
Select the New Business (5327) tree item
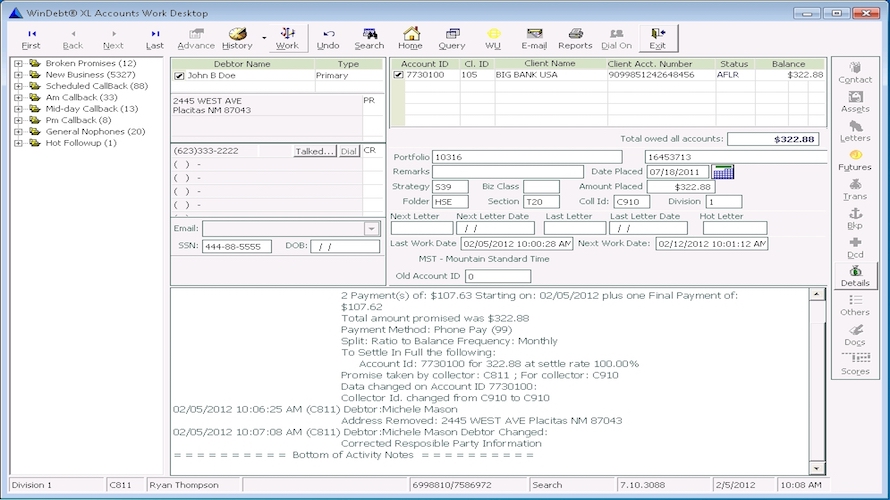tap(90, 75)
